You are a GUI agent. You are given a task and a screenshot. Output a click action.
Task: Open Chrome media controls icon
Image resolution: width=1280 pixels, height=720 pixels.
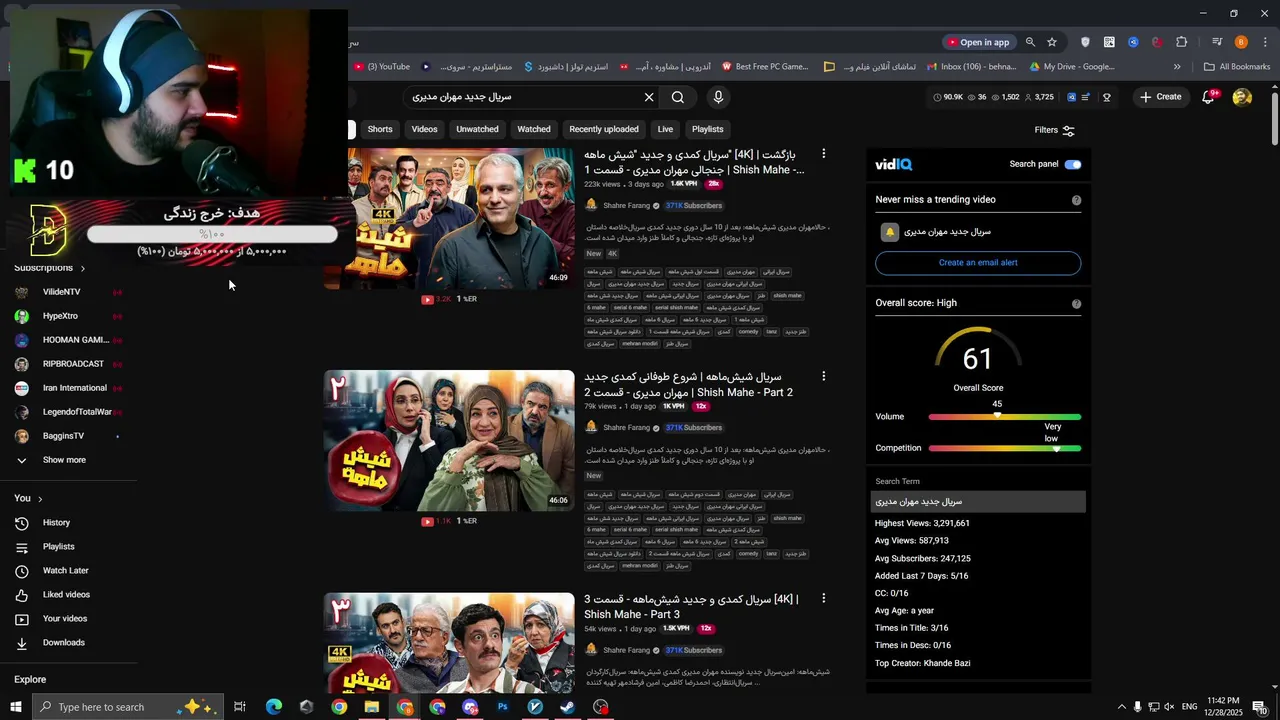[1217, 42]
